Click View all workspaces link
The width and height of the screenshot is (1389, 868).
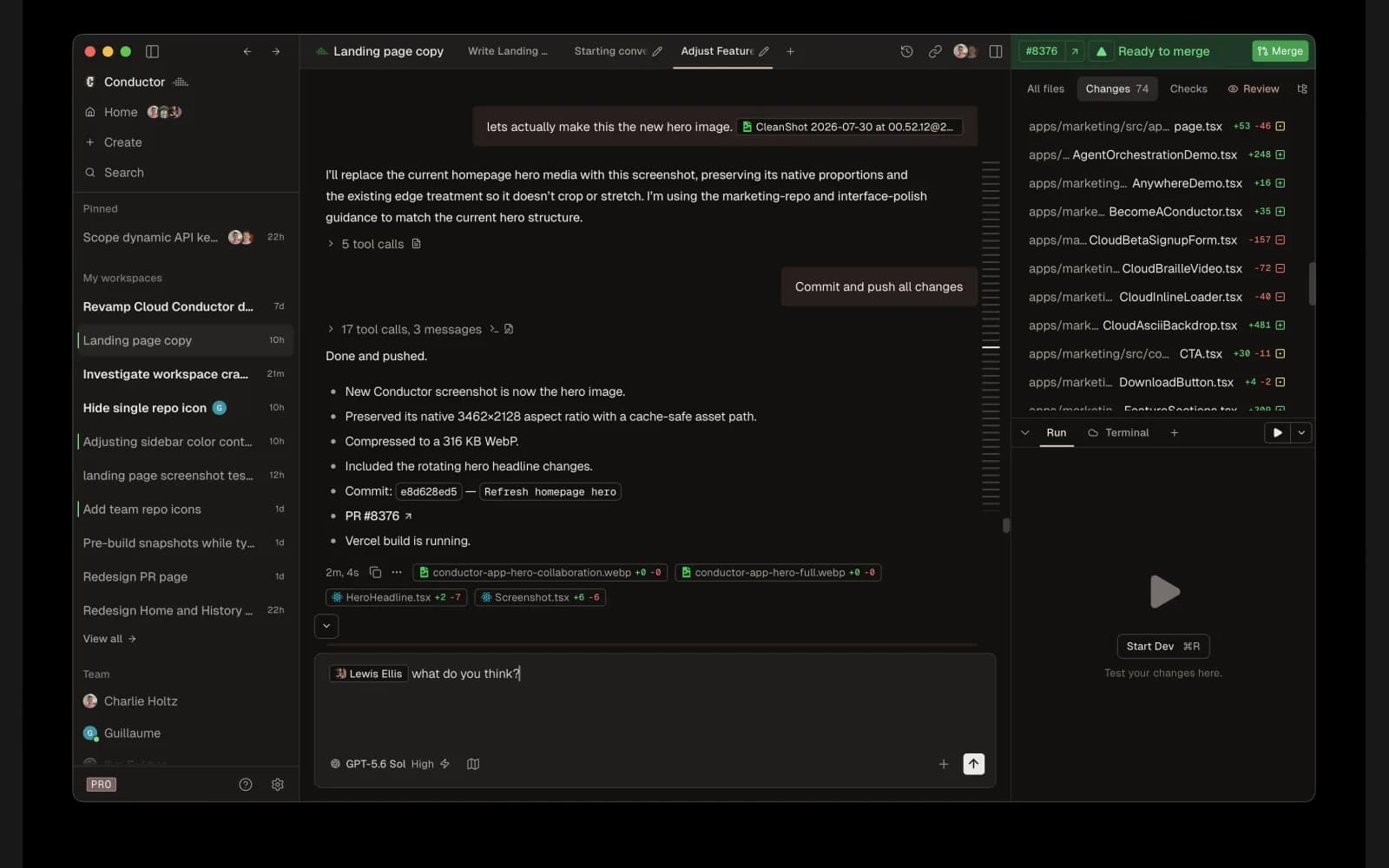click(109, 639)
